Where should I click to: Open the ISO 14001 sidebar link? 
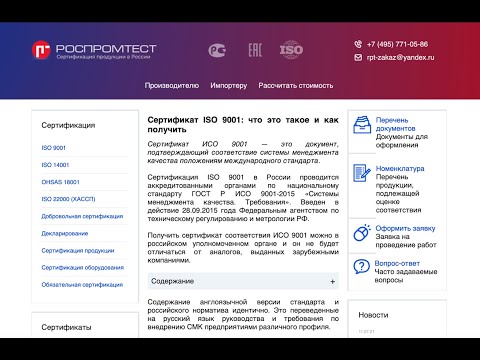[55, 165]
